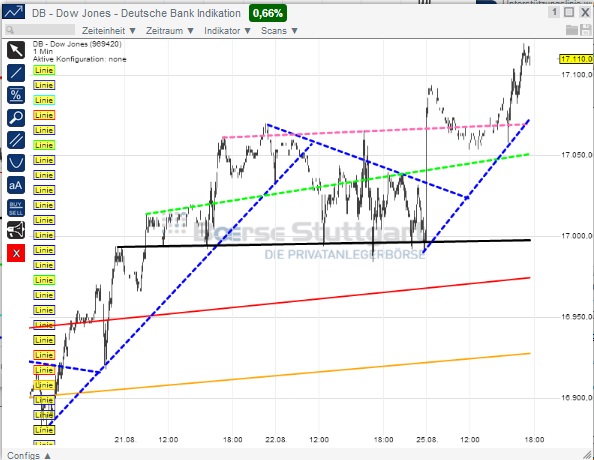
Task: Open the Buy/Sell order tool
Action: tap(16, 208)
